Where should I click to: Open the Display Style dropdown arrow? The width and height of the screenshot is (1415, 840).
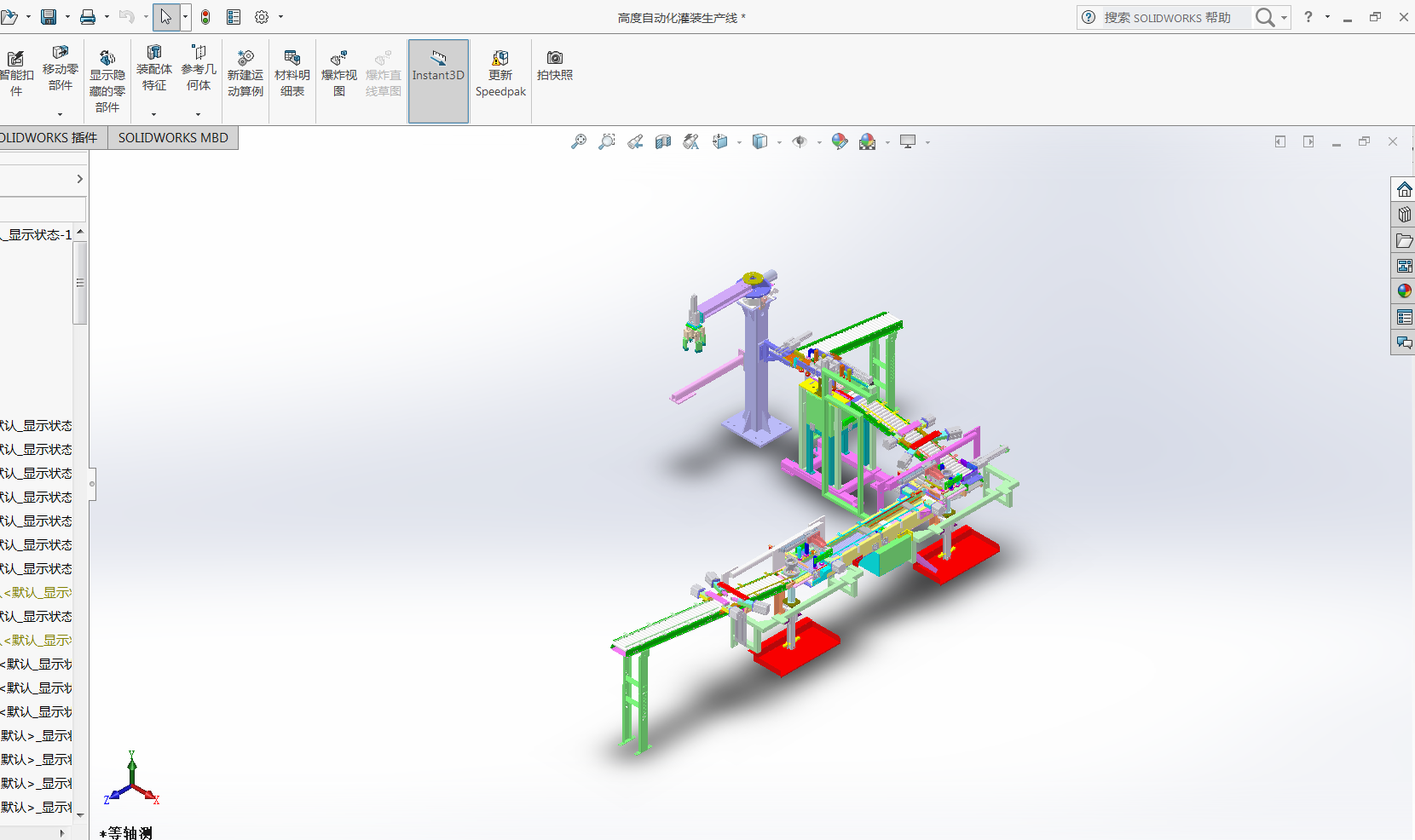[779, 142]
